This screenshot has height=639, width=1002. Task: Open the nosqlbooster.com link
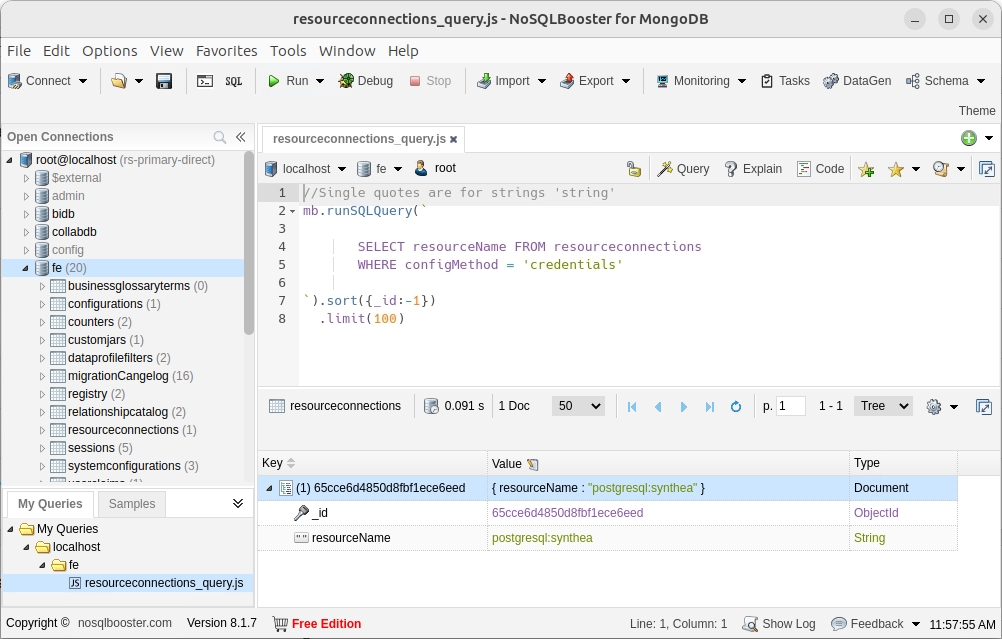125,624
